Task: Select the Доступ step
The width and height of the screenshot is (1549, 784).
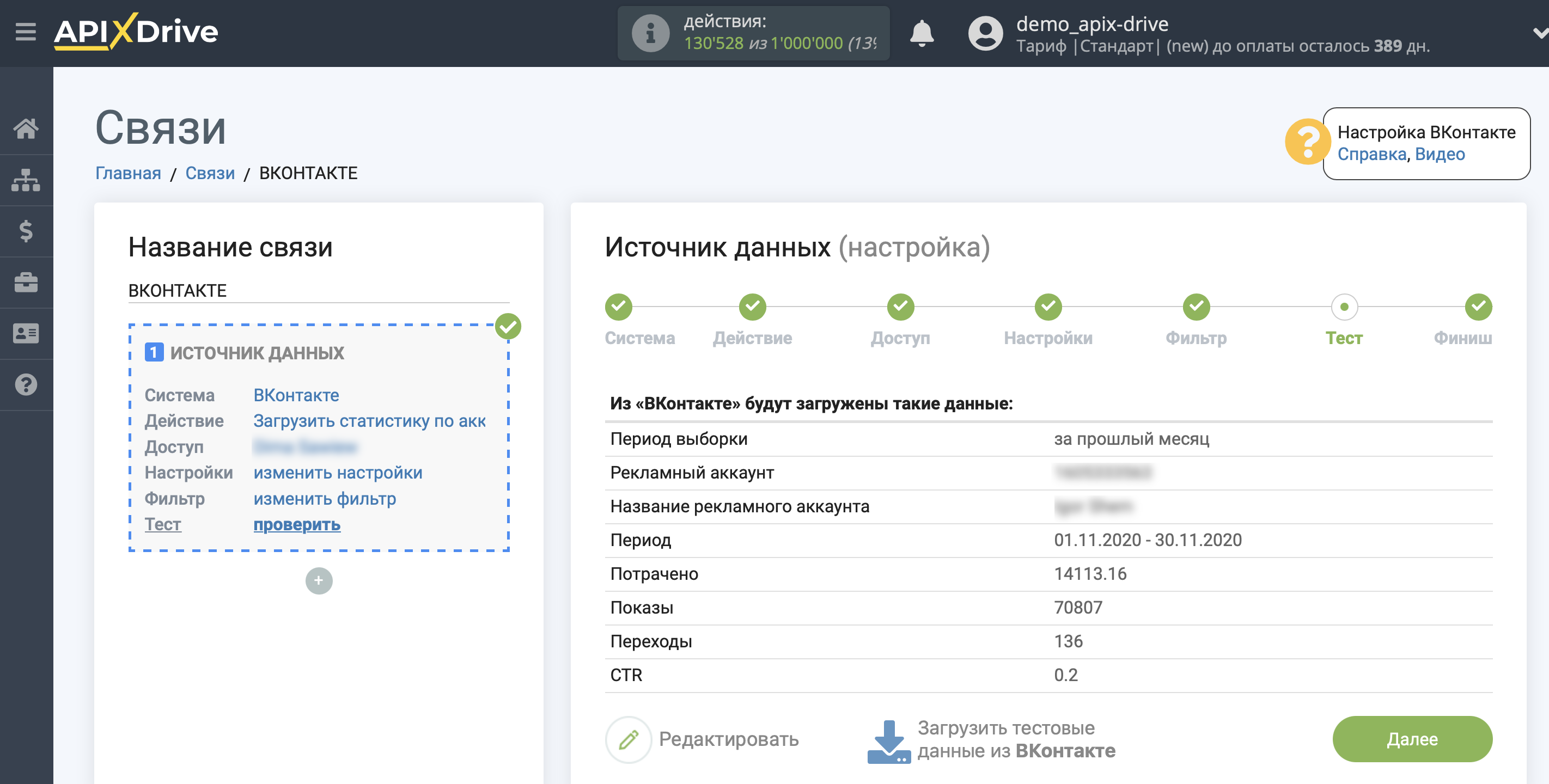Action: [900, 307]
